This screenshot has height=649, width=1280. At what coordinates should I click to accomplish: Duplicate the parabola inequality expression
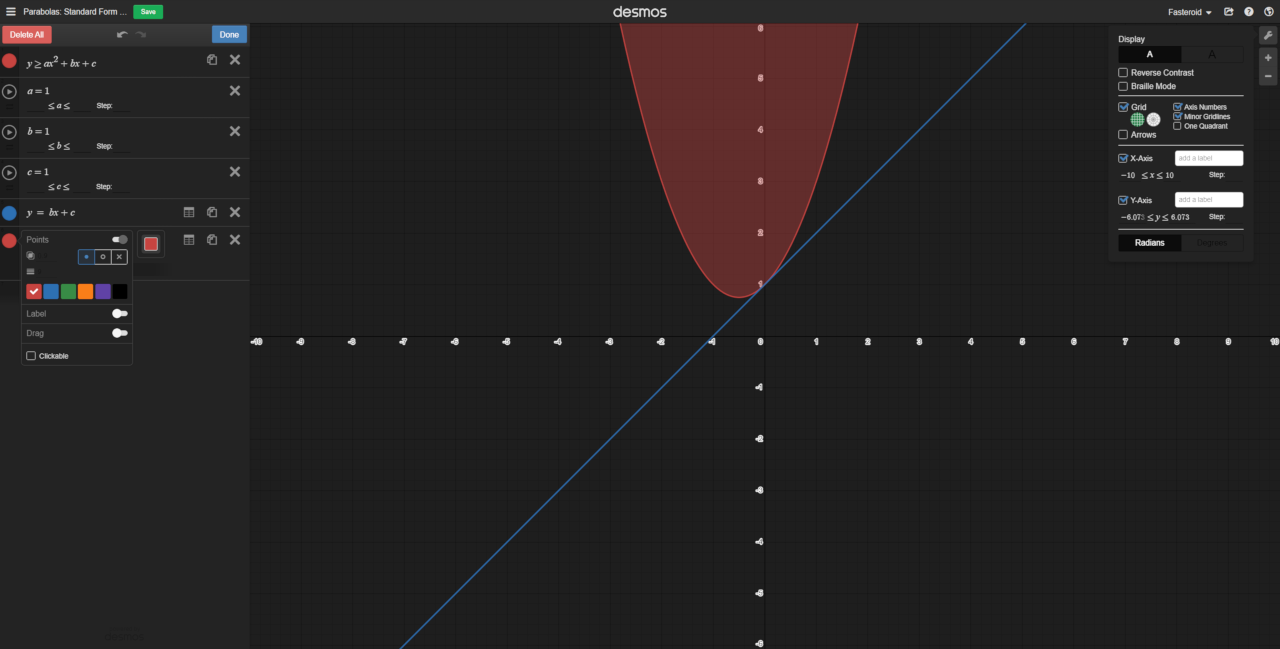212,60
